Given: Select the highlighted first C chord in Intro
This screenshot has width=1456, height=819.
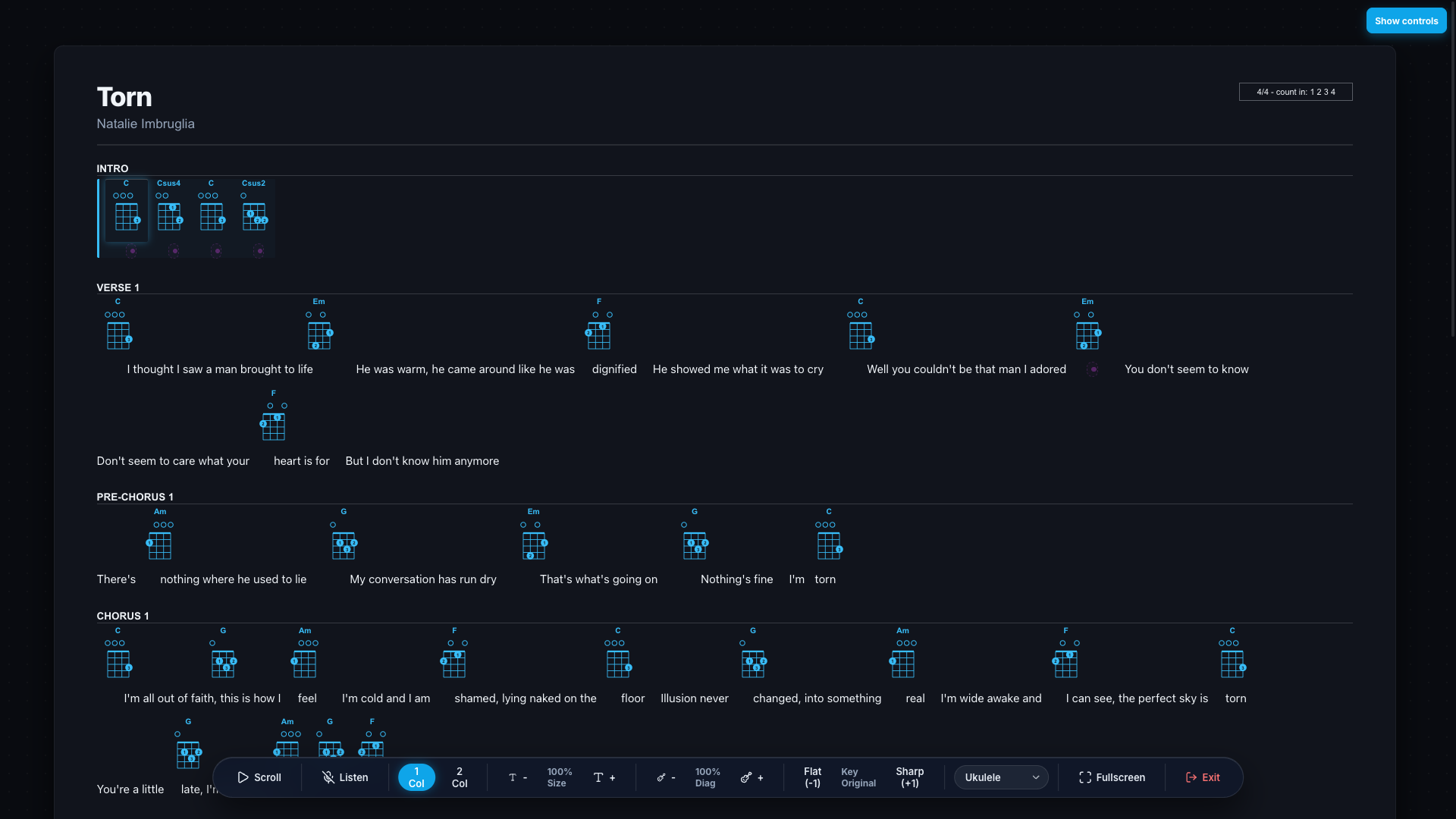Looking at the screenshot, I should coord(127,211).
